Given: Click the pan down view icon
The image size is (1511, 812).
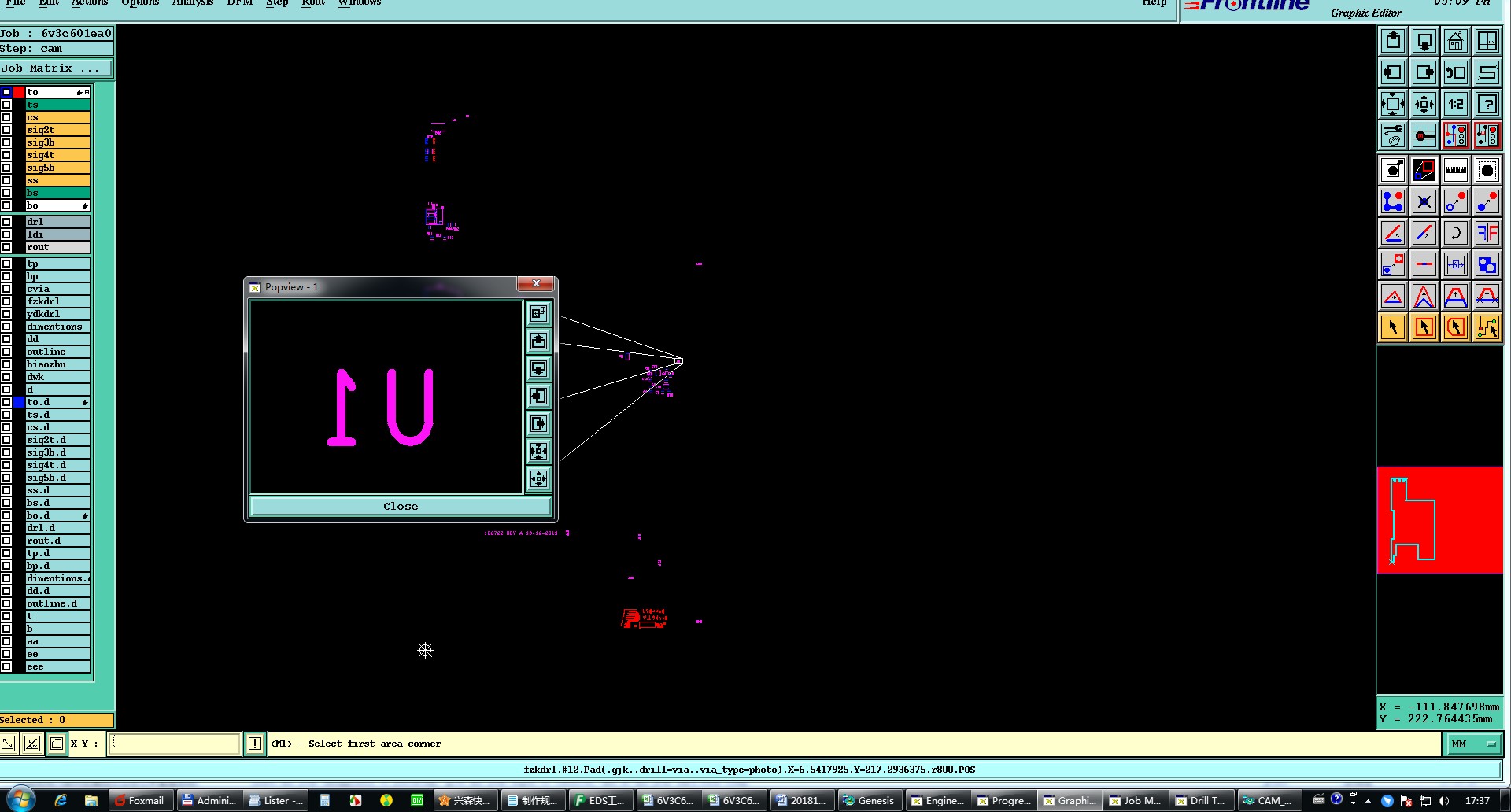Looking at the screenshot, I should tap(1424, 41).
